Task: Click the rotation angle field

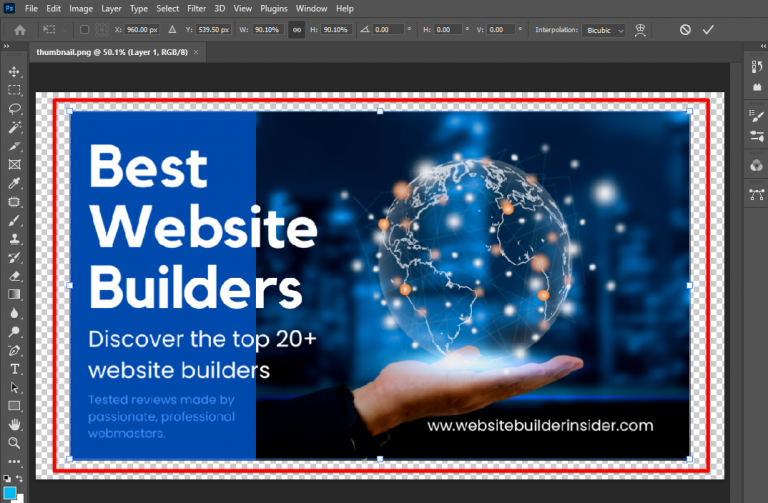Action: pyautogui.click(x=388, y=30)
